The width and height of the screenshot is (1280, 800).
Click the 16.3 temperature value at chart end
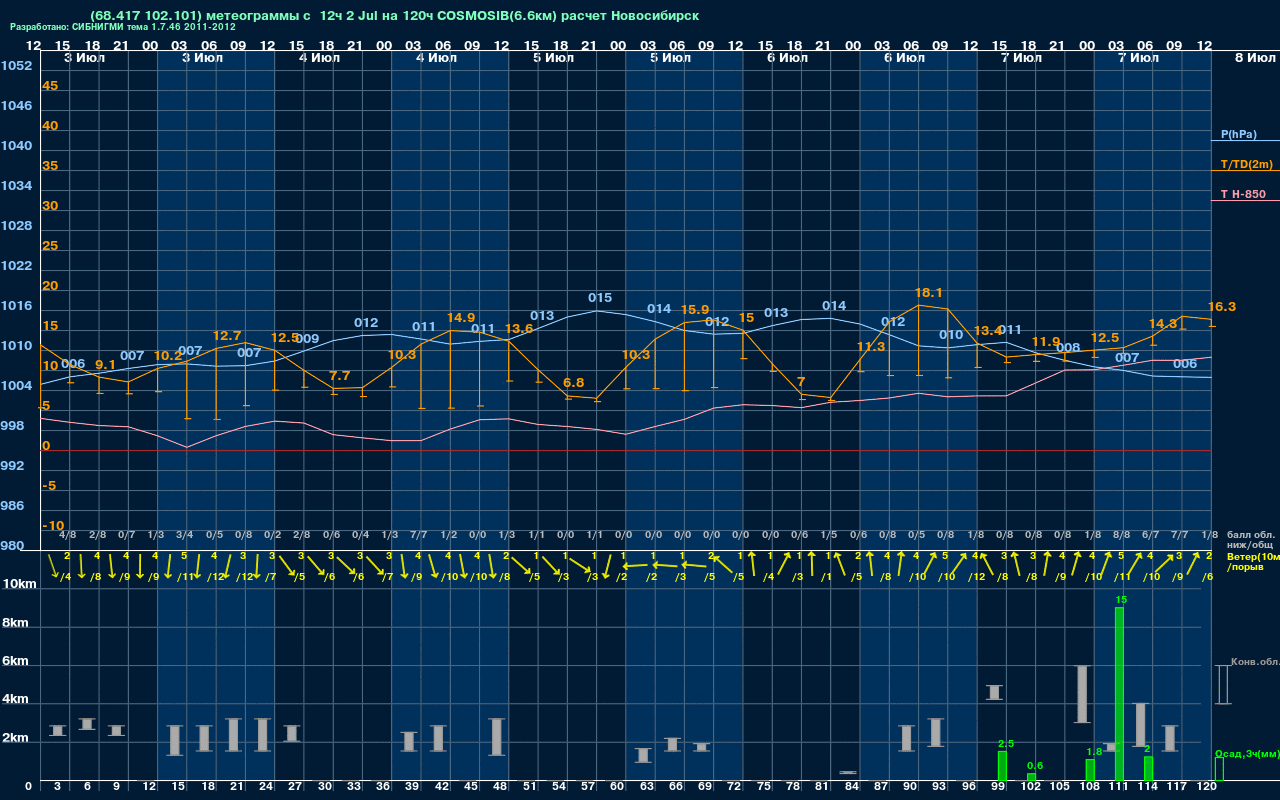pyautogui.click(x=1222, y=307)
